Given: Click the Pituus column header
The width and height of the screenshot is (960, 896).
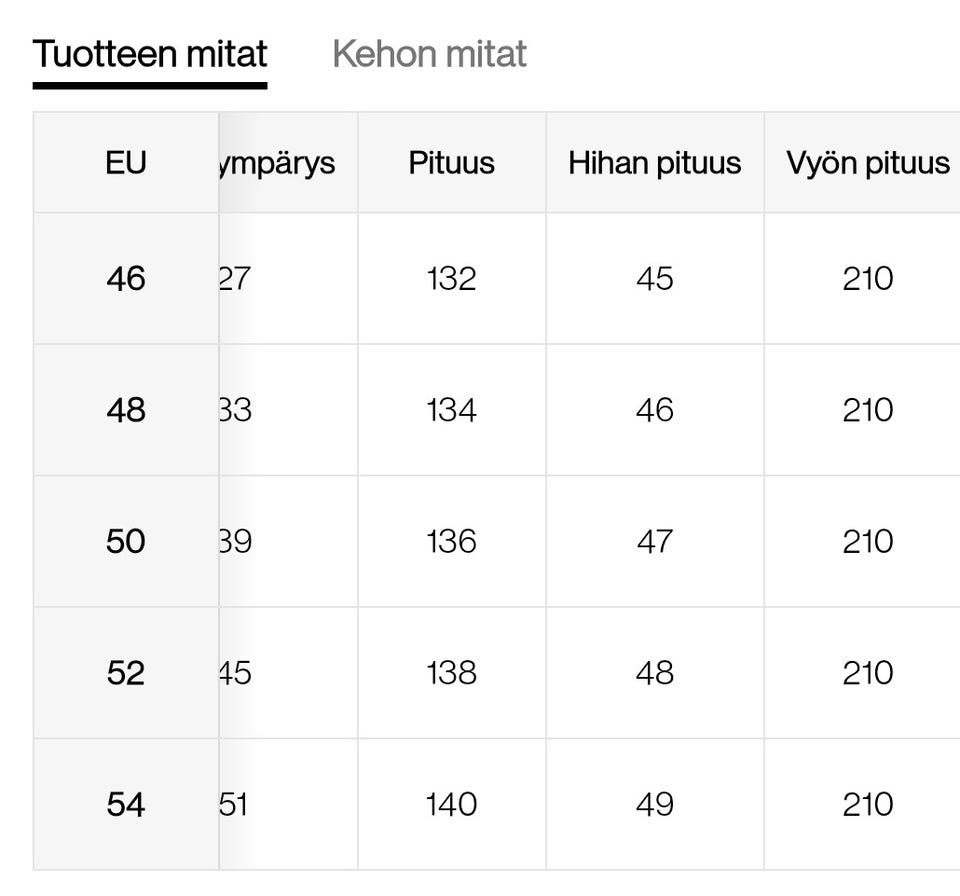Looking at the screenshot, I should (x=451, y=163).
